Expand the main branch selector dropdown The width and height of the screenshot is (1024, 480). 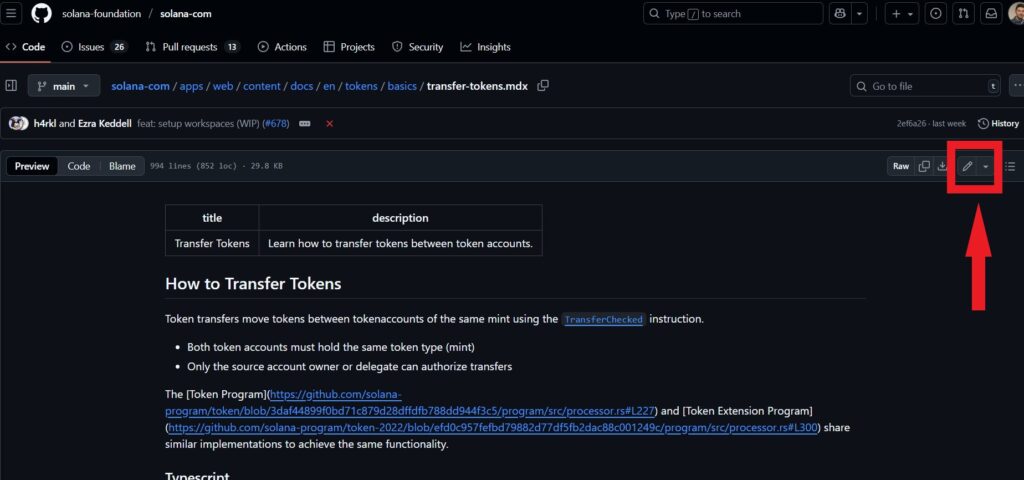pyautogui.click(x=64, y=86)
